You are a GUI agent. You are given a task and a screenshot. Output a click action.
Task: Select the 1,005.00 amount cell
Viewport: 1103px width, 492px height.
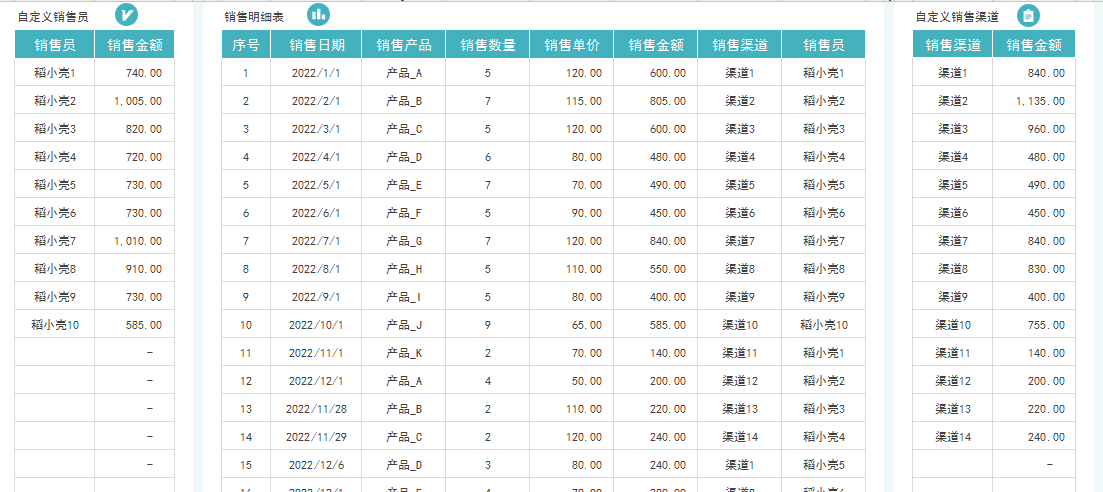(x=135, y=101)
